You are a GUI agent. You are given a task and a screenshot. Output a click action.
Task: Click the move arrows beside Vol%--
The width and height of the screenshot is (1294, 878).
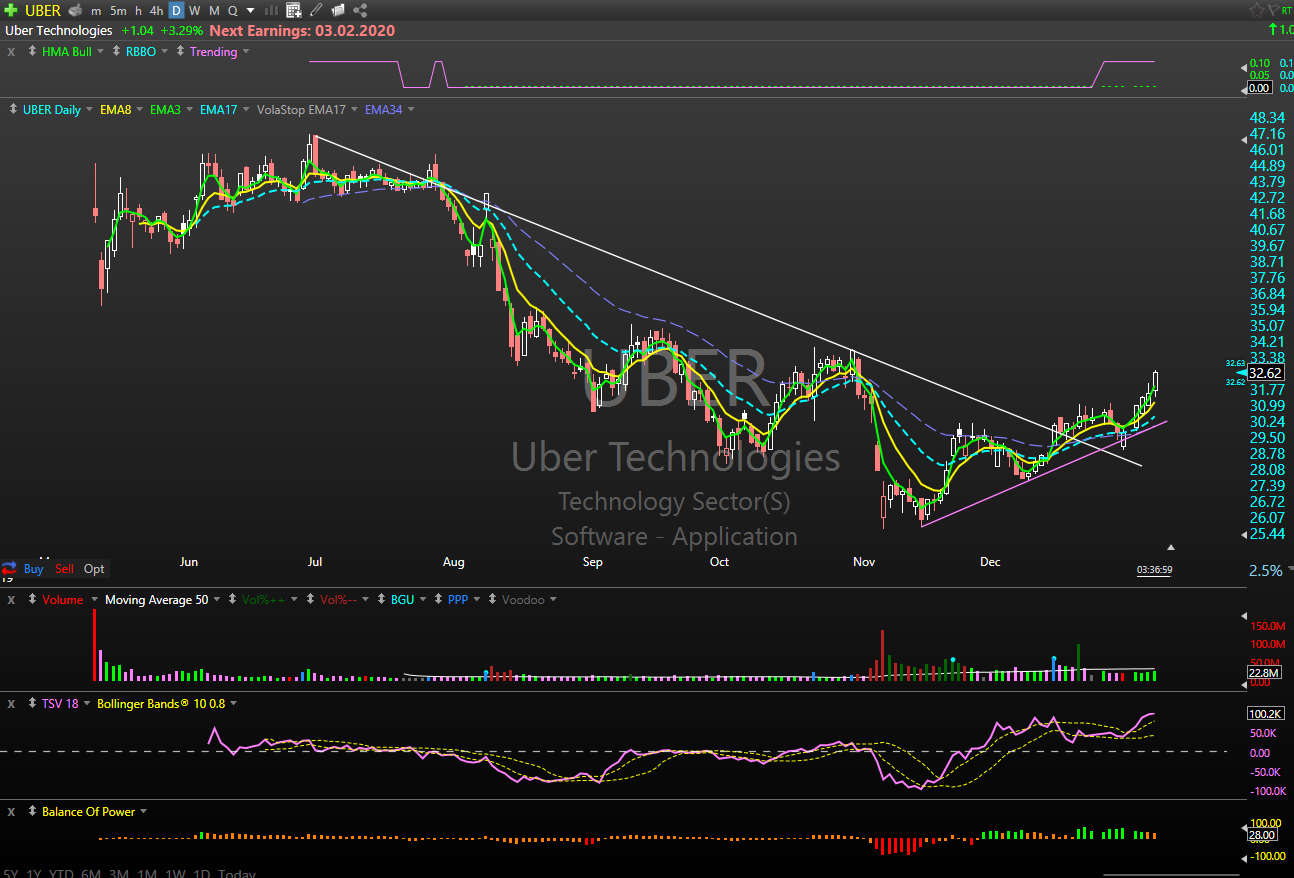311,599
